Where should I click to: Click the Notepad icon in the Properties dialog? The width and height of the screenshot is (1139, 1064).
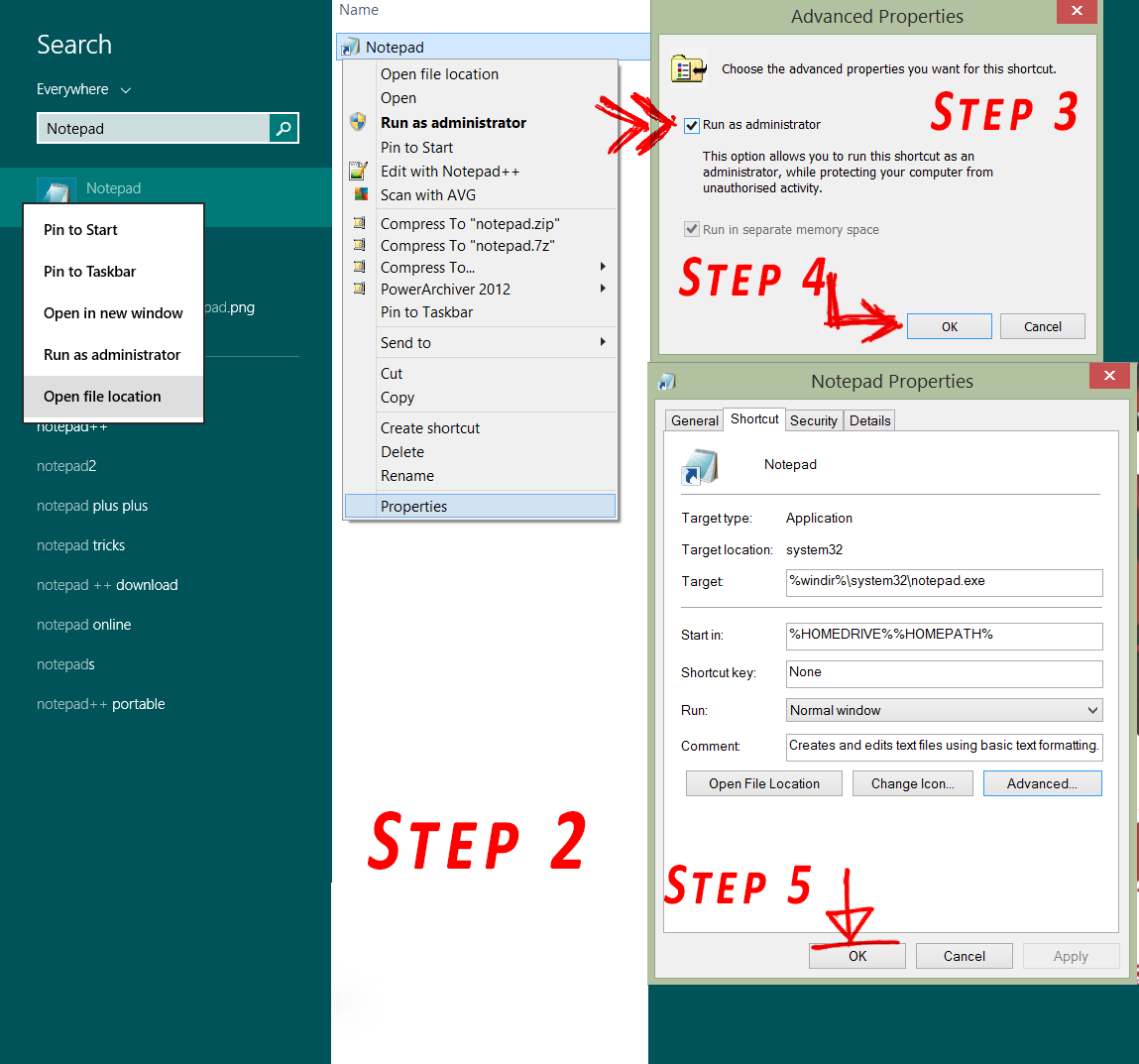coord(700,465)
